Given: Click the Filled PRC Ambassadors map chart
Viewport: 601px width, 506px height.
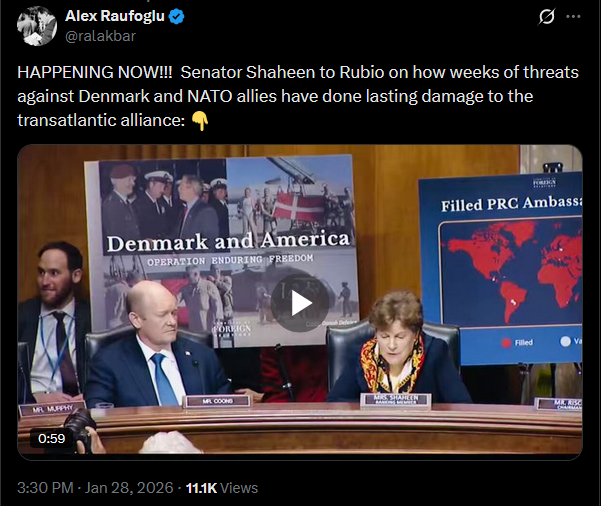Looking at the screenshot, I should pyautogui.click(x=502, y=268).
